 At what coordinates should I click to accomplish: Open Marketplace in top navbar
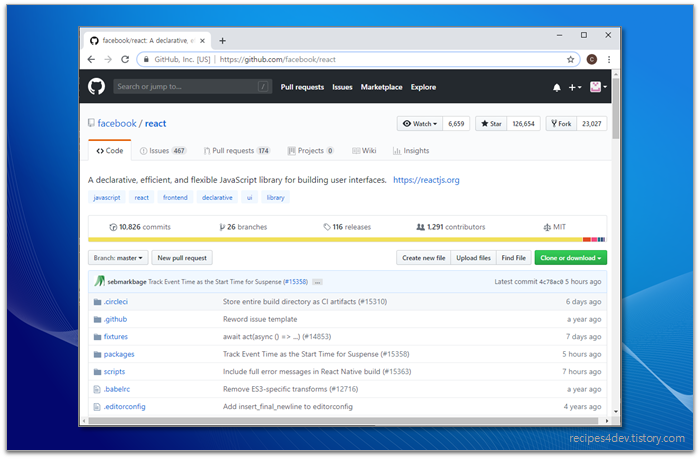coord(381,87)
